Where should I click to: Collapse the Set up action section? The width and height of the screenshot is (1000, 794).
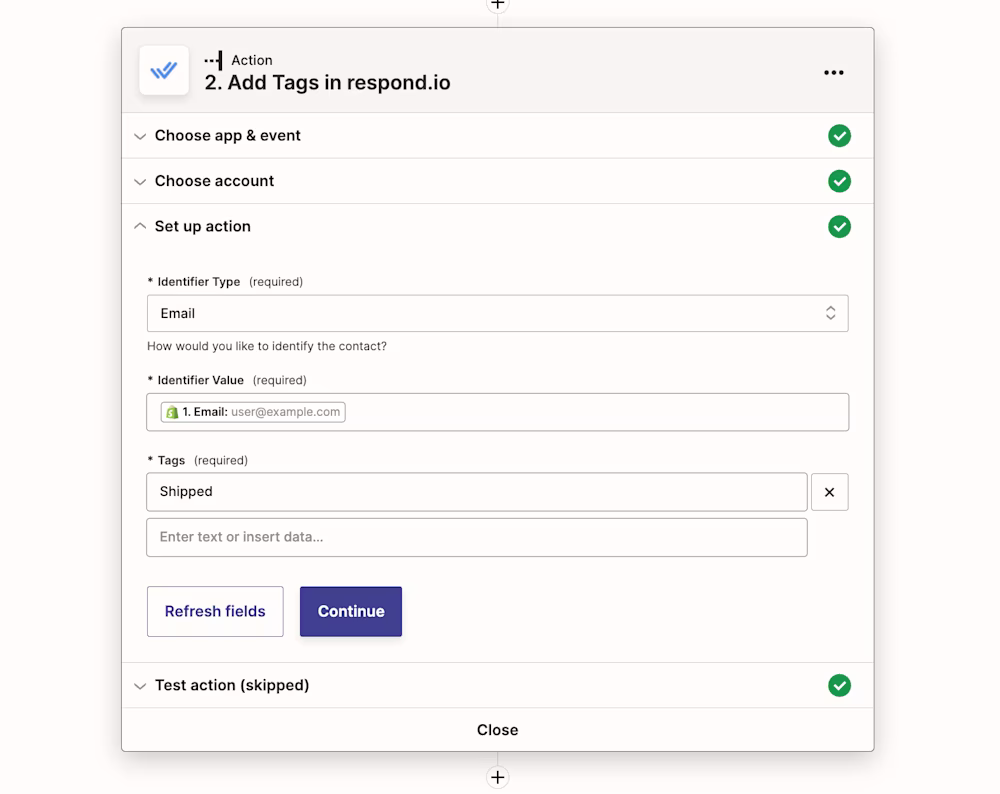click(202, 227)
